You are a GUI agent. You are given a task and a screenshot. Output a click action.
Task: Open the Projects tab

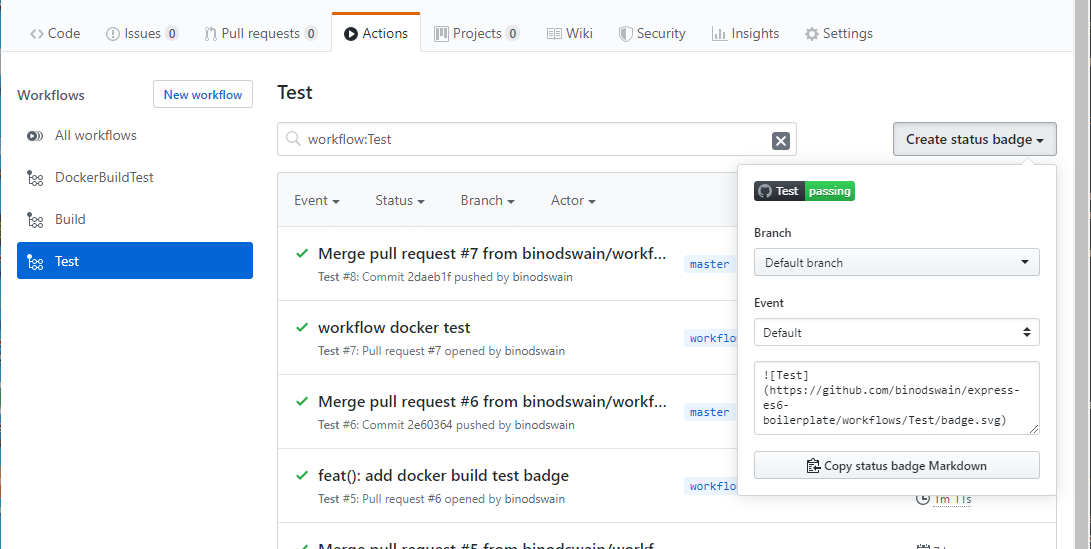point(477,33)
